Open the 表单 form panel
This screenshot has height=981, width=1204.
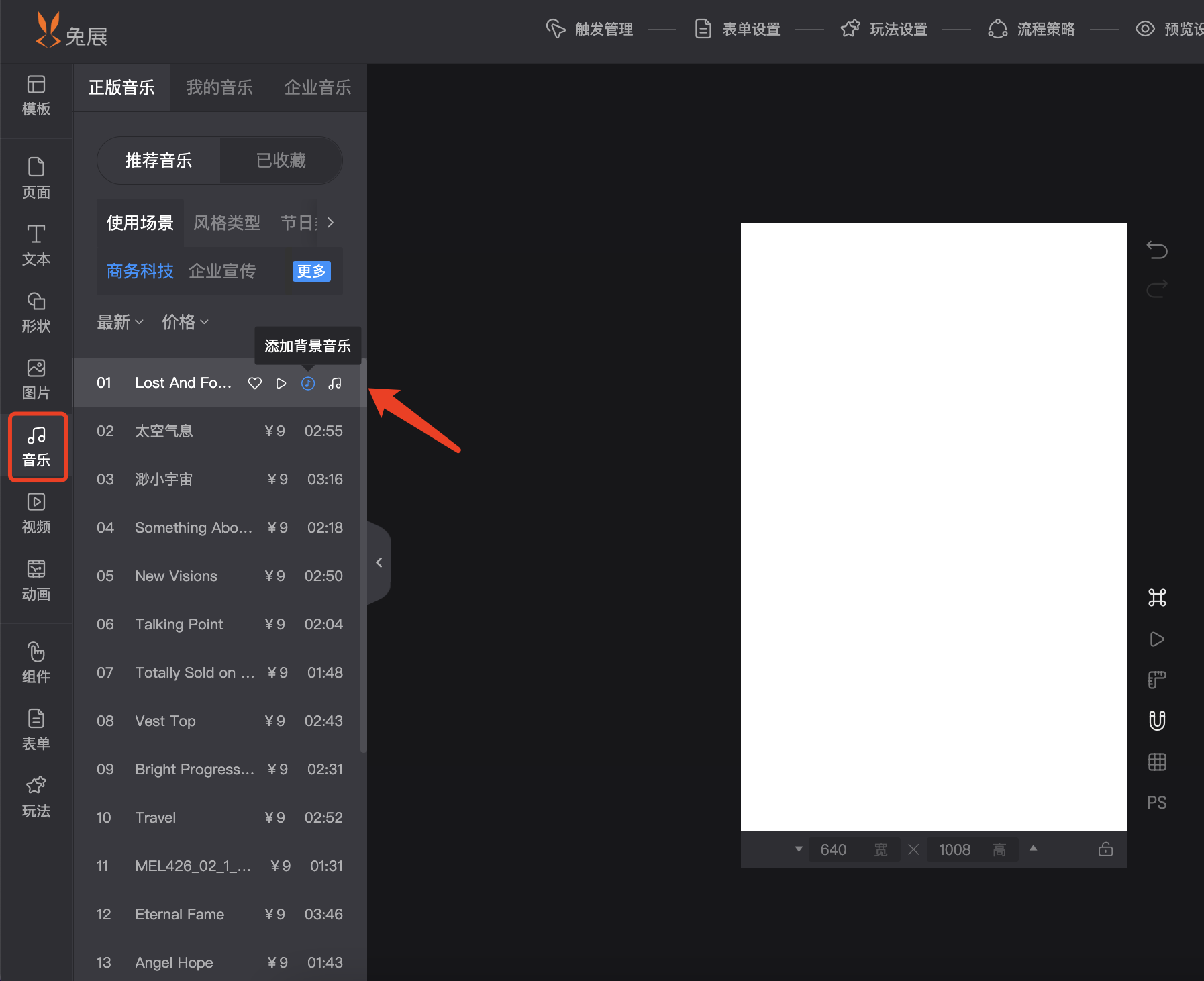coord(36,730)
